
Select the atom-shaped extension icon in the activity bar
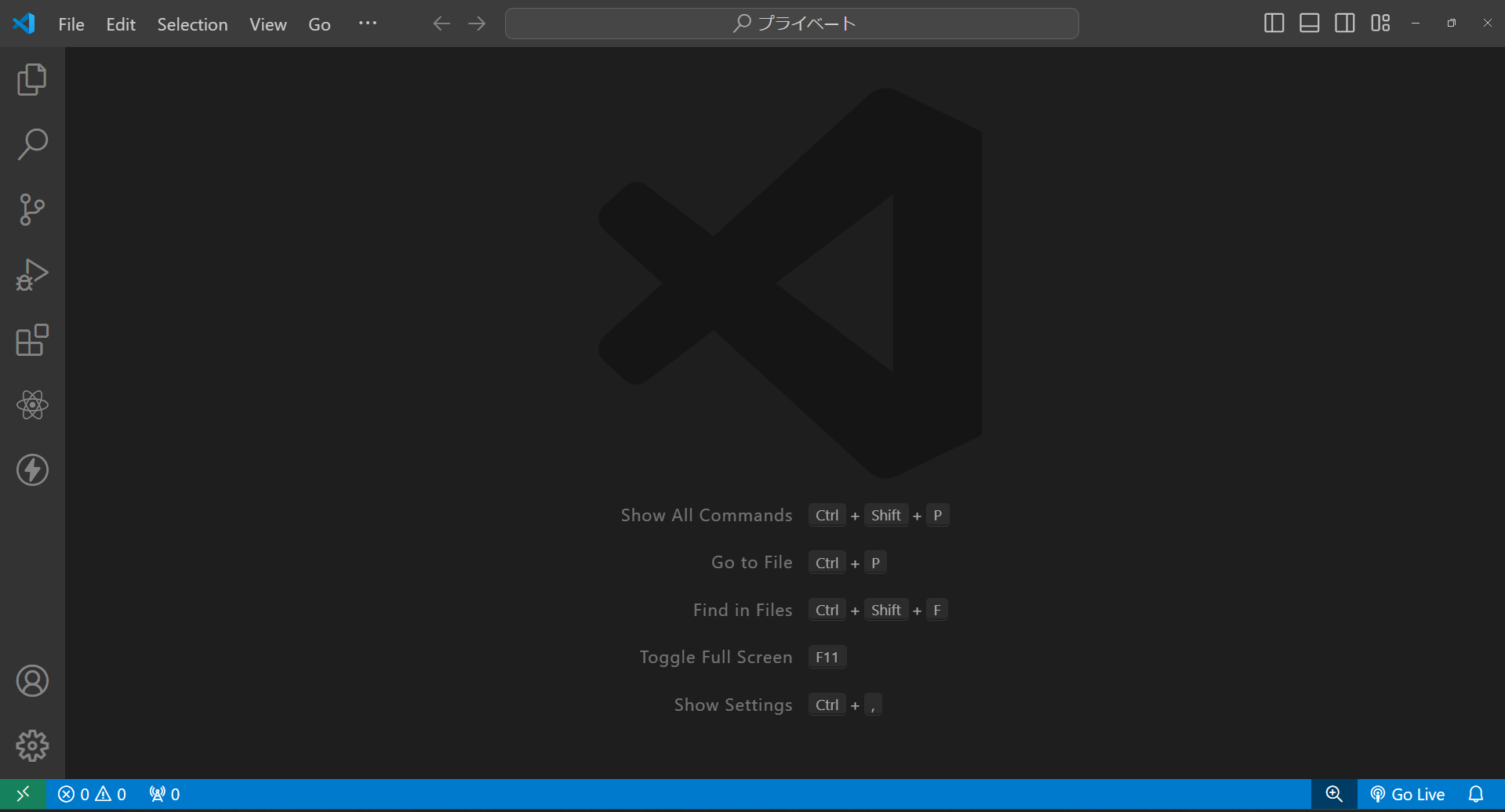[31, 405]
